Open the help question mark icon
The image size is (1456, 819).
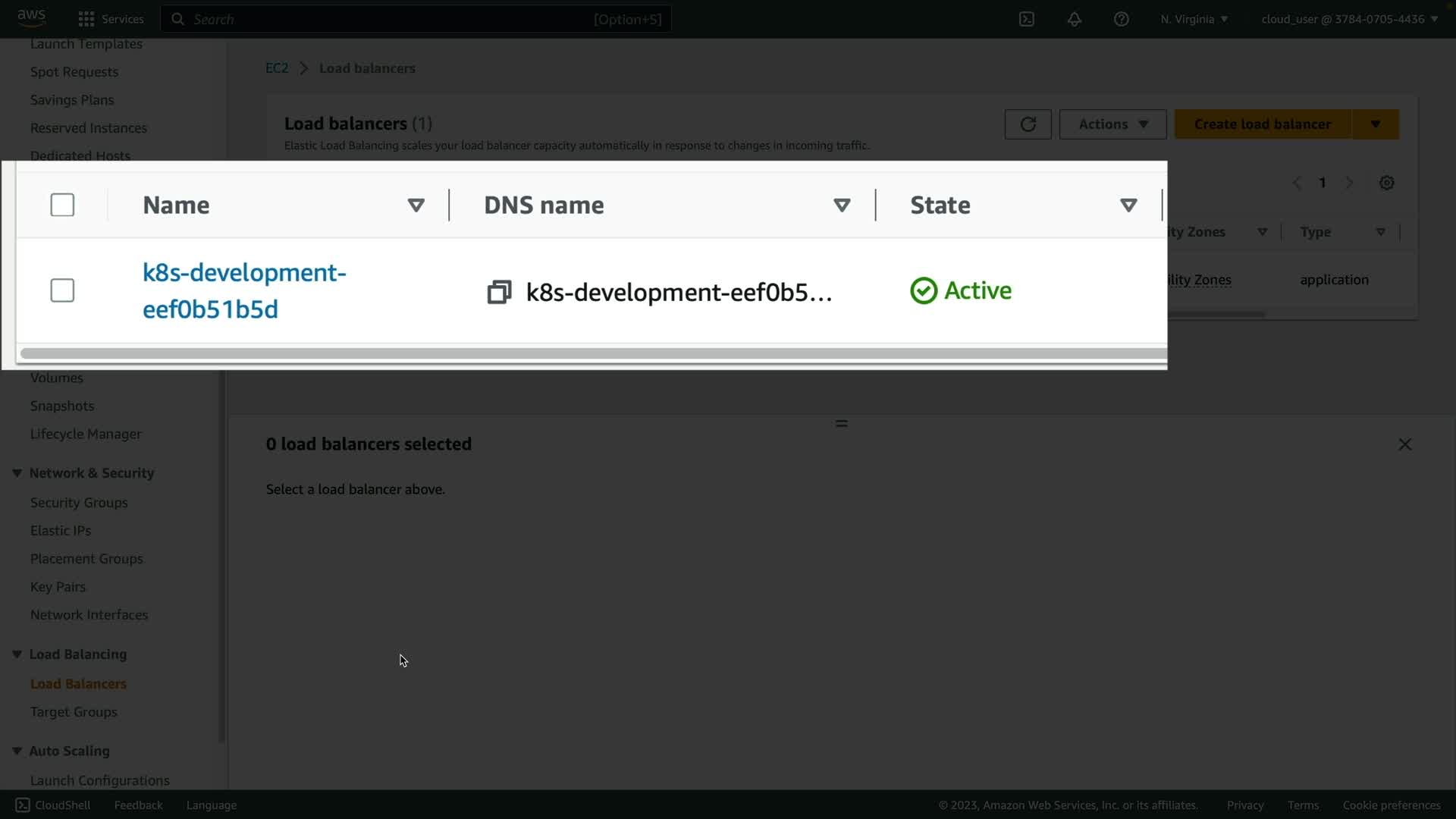click(x=1121, y=19)
